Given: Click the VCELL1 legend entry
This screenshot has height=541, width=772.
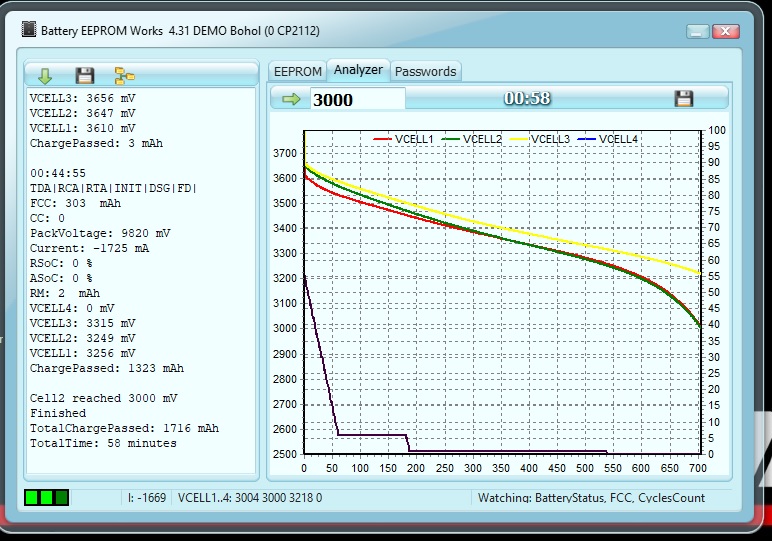Looking at the screenshot, I should pyautogui.click(x=403, y=139).
